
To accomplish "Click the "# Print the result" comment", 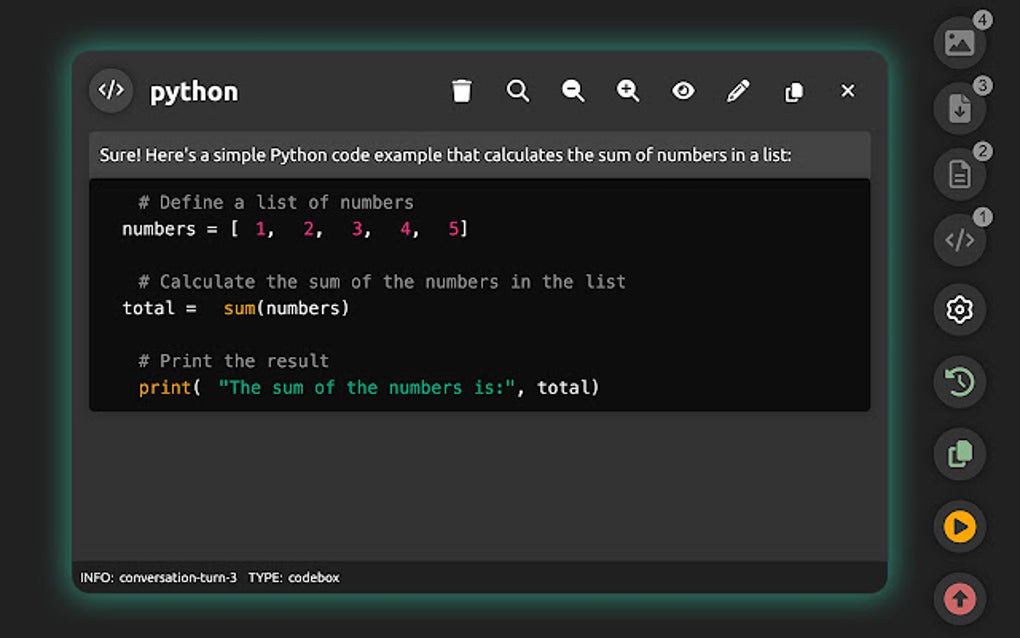I will click(x=234, y=361).
